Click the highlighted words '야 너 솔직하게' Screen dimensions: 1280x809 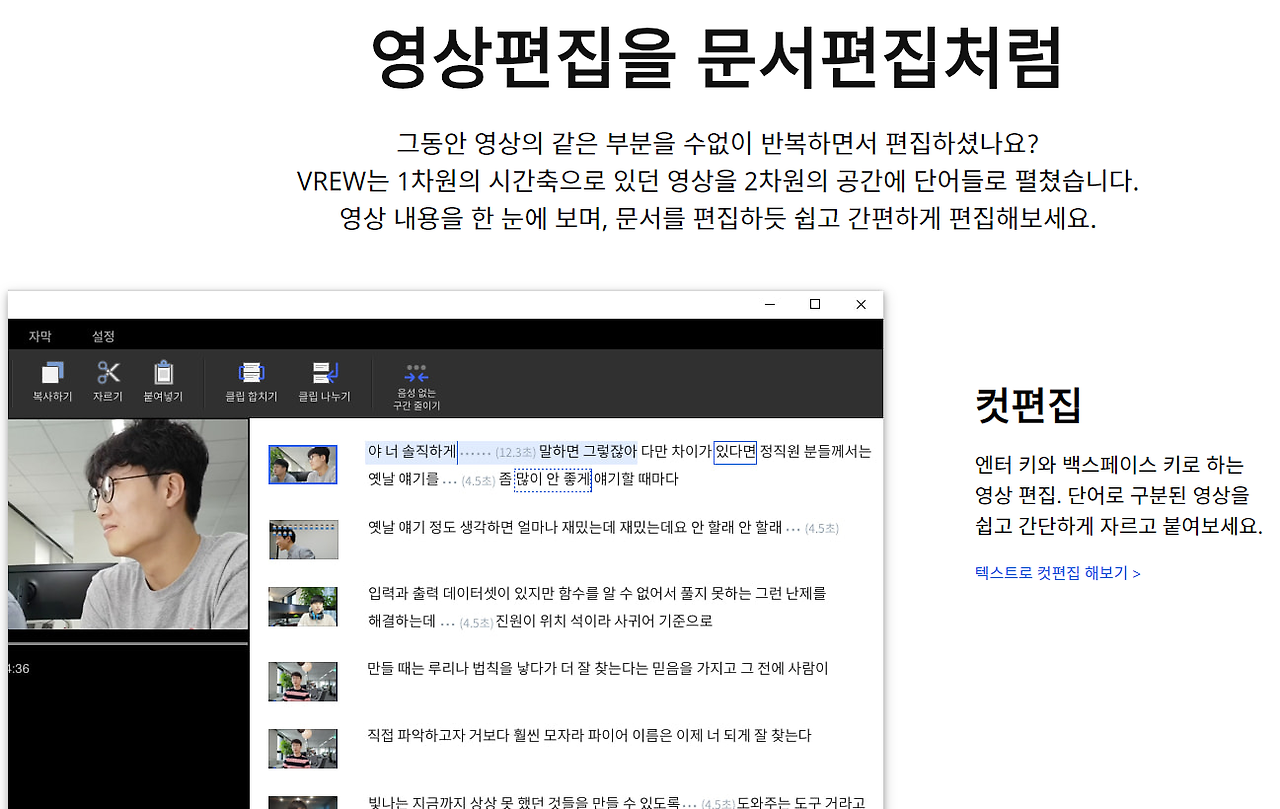[x=412, y=452]
